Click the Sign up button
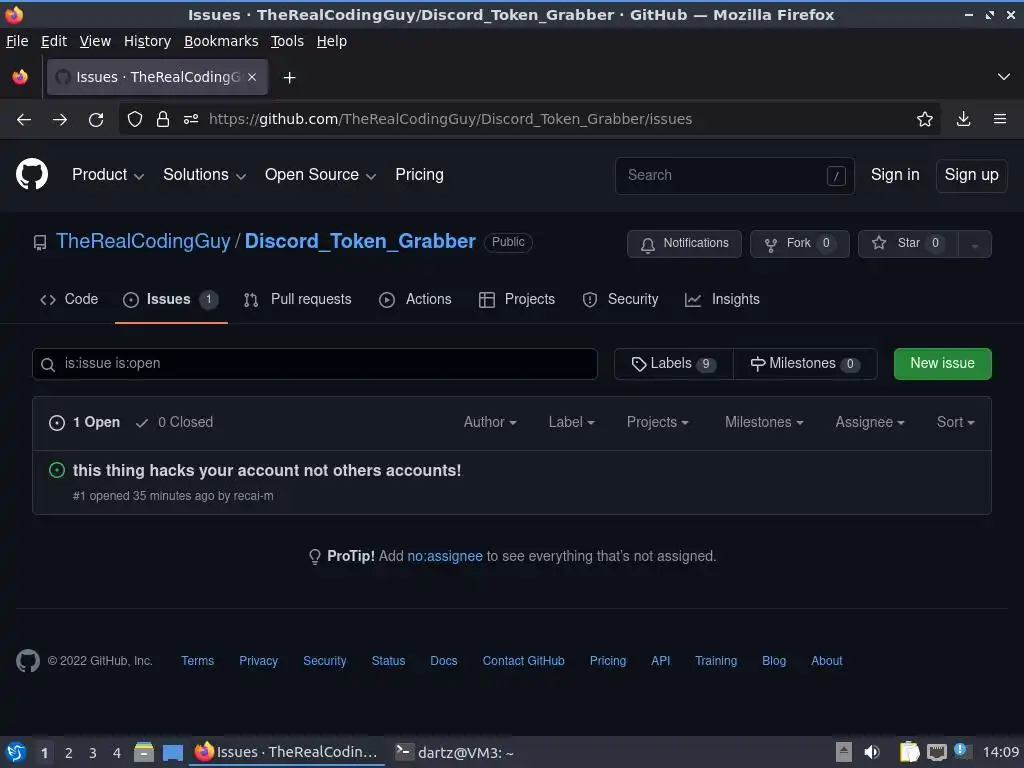Image resolution: width=1024 pixels, height=768 pixels. coord(972,175)
